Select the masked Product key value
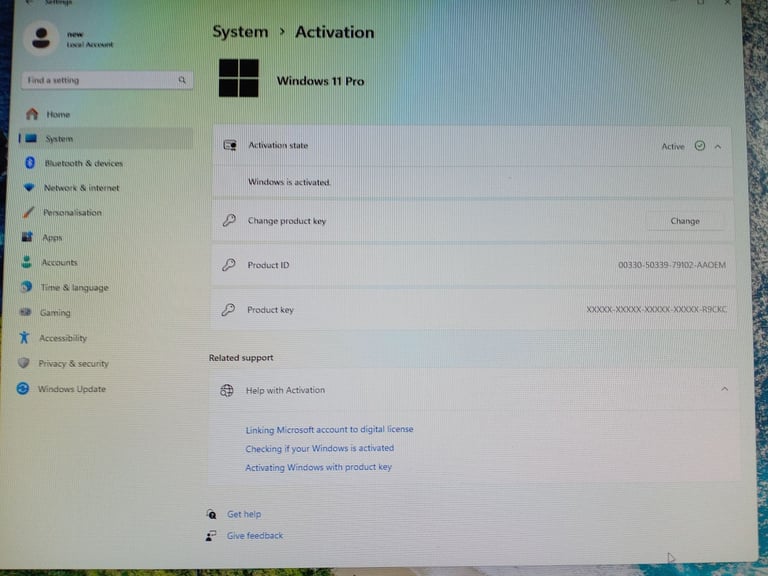768x576 pixels. [x=657, y=310]
